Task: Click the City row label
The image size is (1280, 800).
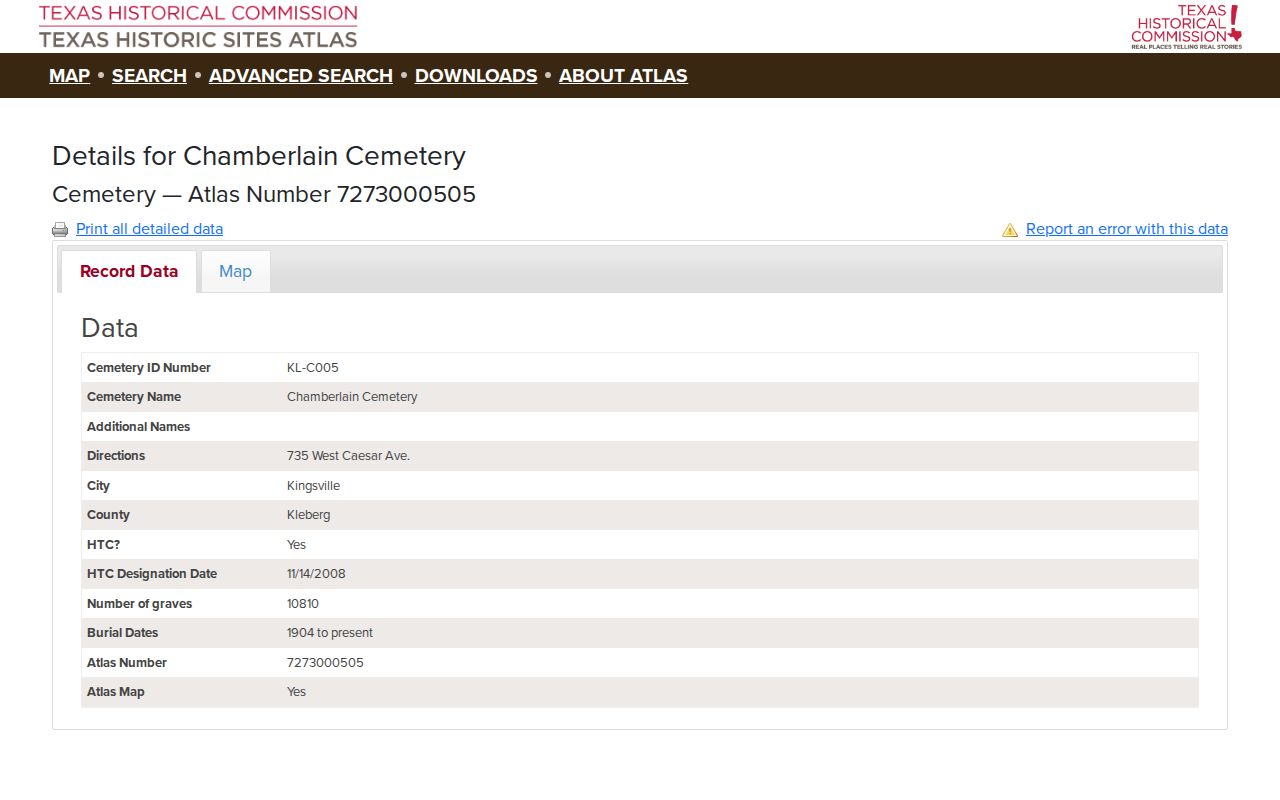Action: coord(98,486)
